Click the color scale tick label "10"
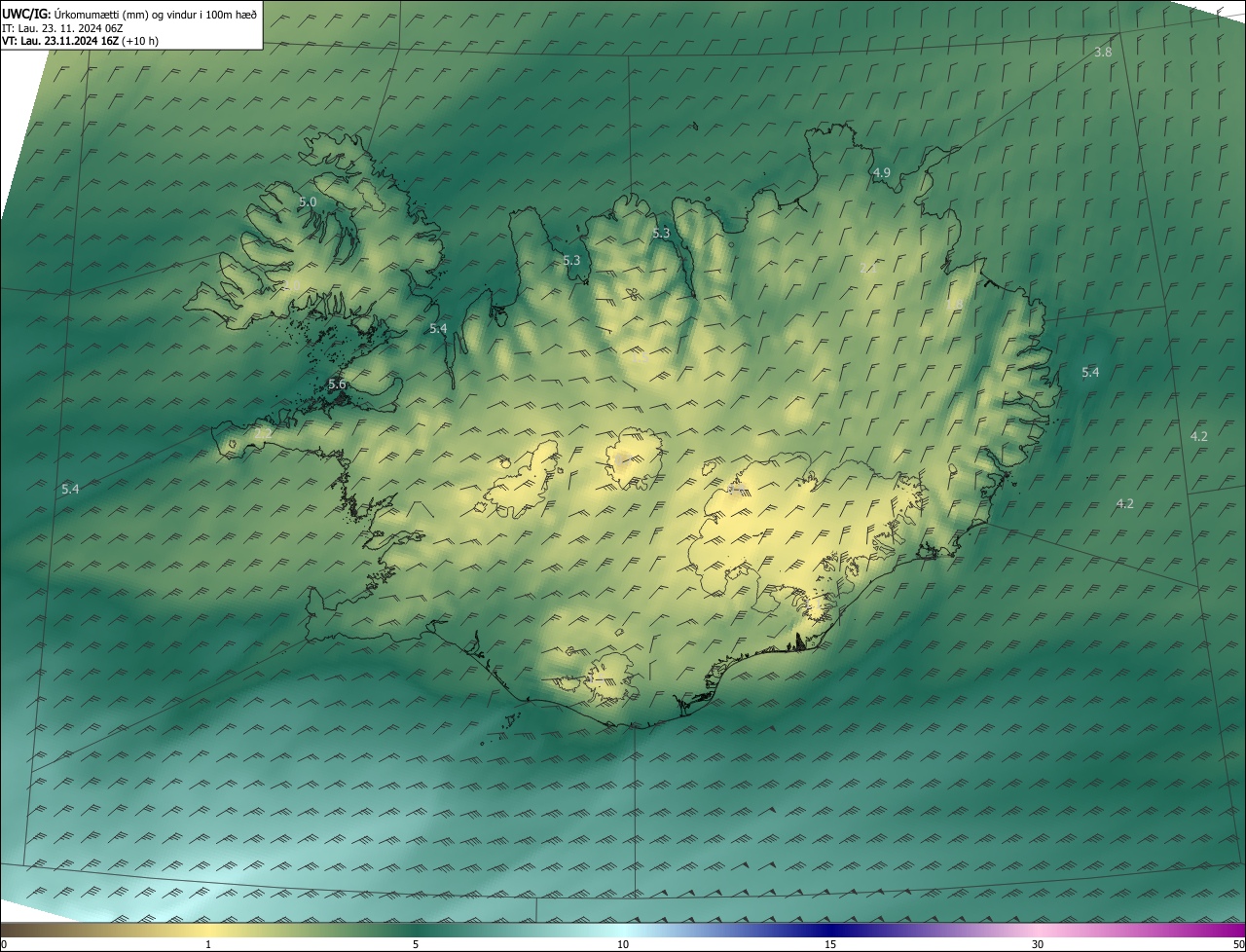This screenshot has height=952, width=1246. click(x=623, y=944)
